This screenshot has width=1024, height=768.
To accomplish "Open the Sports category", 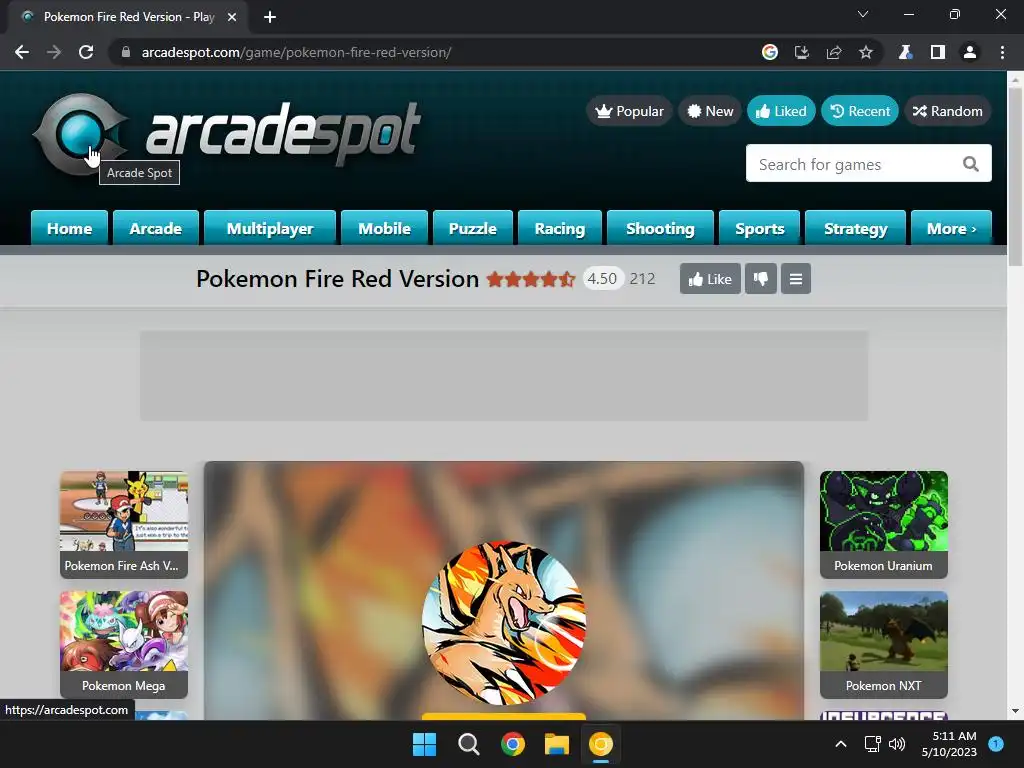I will coord(760,229).
